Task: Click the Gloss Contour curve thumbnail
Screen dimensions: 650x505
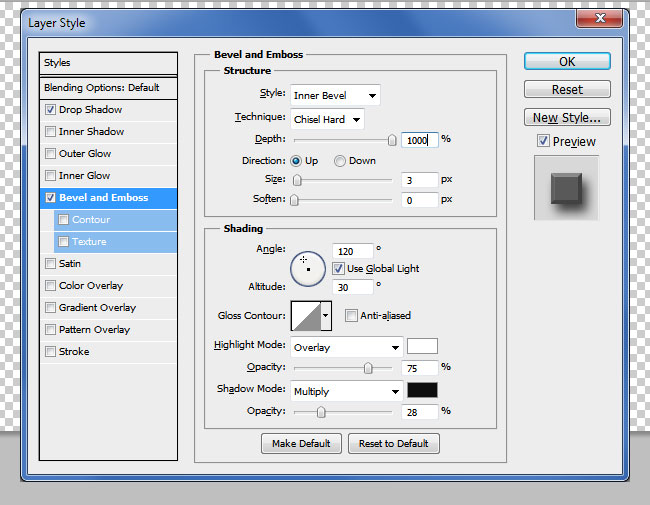Action: 305,316
